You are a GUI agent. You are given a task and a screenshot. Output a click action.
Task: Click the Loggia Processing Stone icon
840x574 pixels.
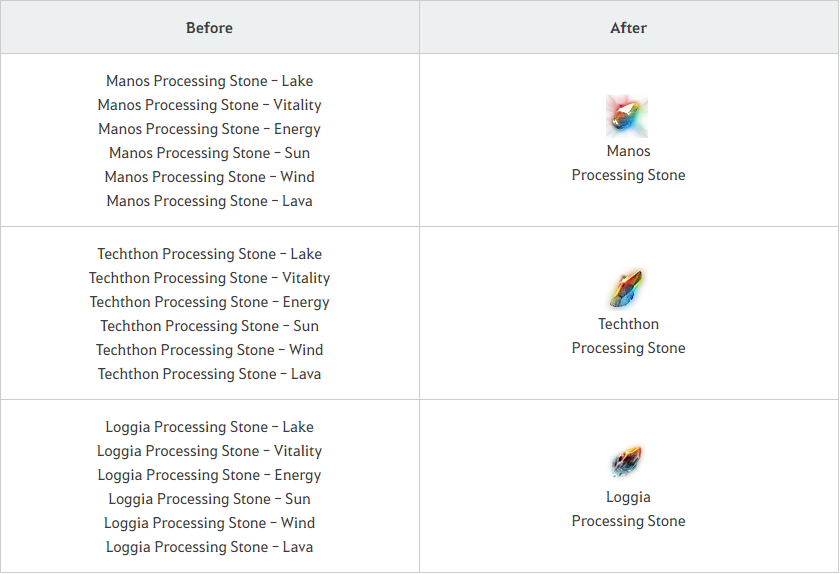click(x=627, y=462)
